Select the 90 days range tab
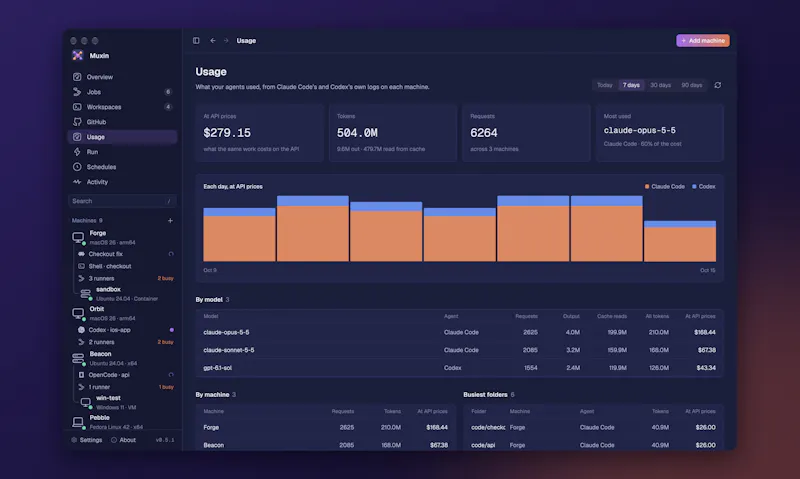 [x=692, y=85]
